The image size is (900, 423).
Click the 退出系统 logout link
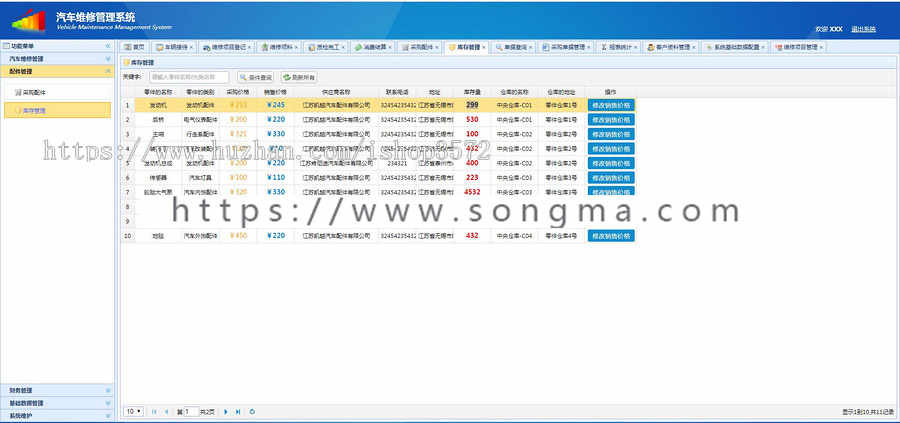click(x=863, y=29)
